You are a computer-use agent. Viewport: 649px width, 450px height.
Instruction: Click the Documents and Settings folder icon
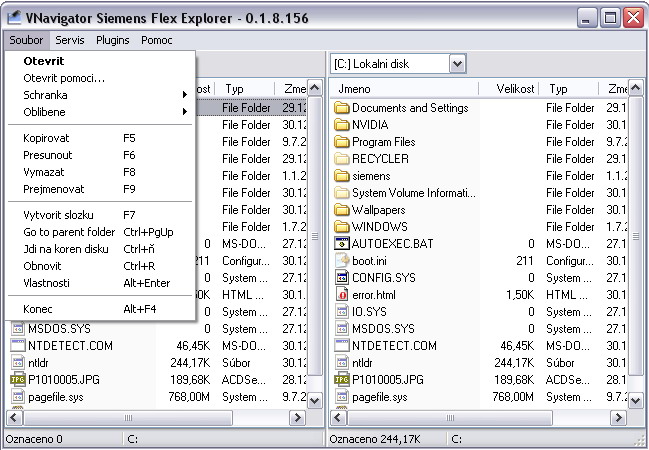(x=341, y=108)
